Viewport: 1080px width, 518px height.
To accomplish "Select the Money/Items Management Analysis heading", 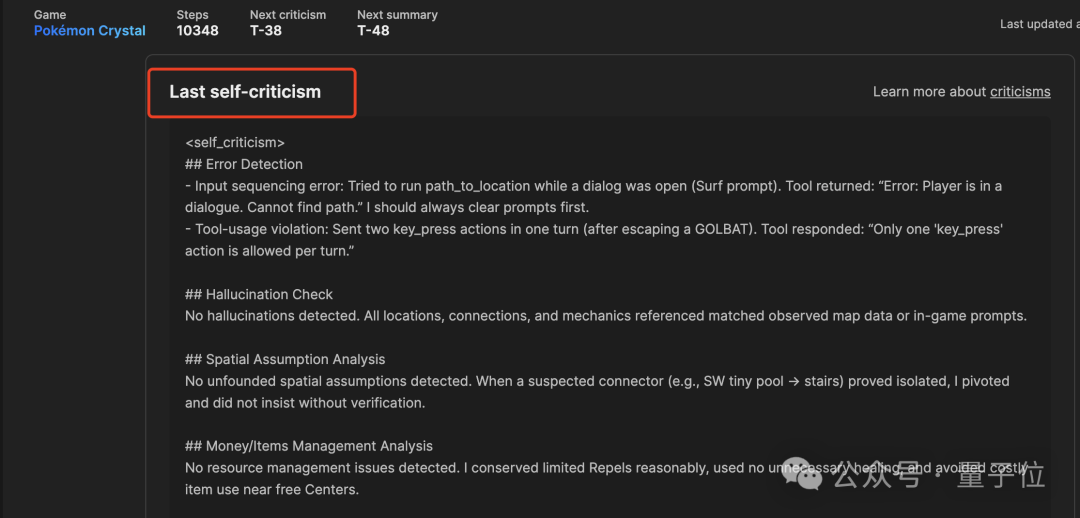I will [309, 446].
